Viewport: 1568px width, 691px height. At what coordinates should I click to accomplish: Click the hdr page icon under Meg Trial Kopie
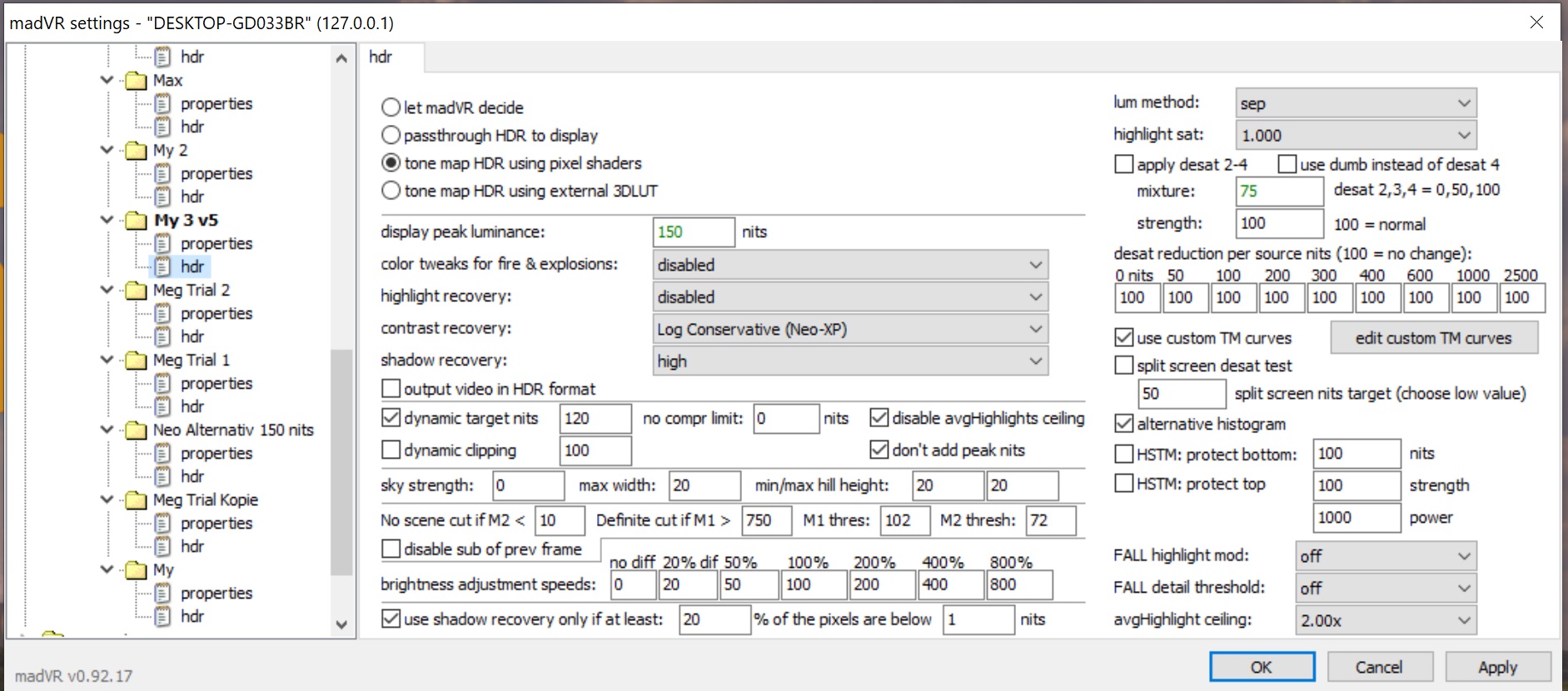pos(163,547)
